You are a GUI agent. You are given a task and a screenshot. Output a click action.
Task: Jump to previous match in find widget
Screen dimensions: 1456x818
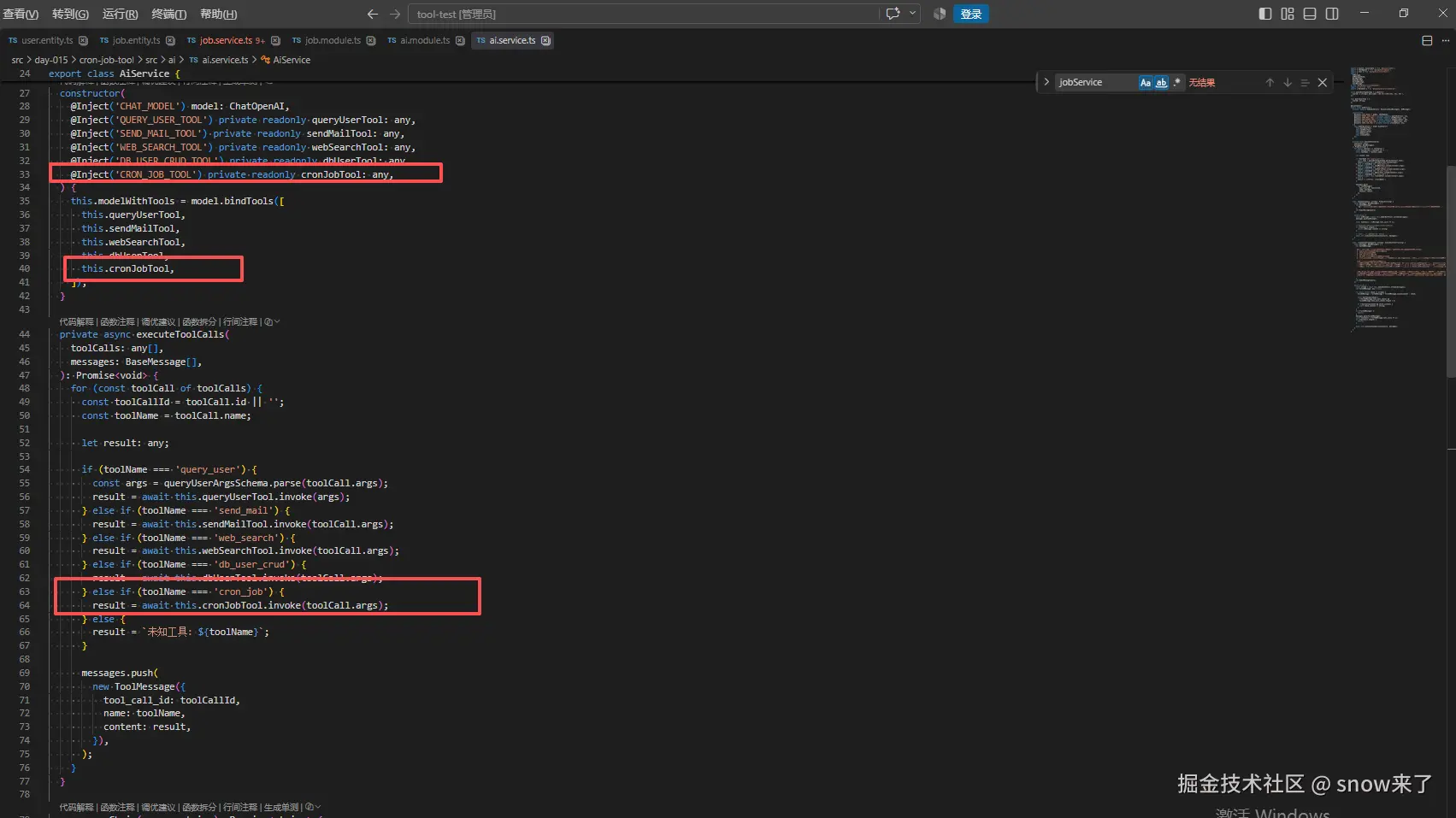coord(1270,83)
